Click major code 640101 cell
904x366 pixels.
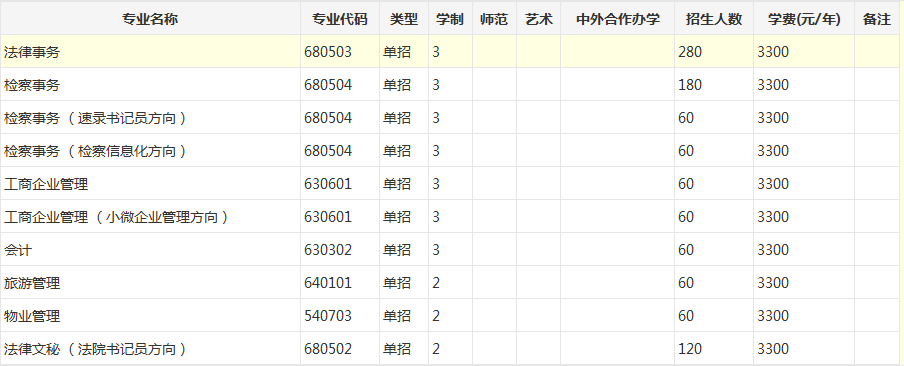pos(340,283)
